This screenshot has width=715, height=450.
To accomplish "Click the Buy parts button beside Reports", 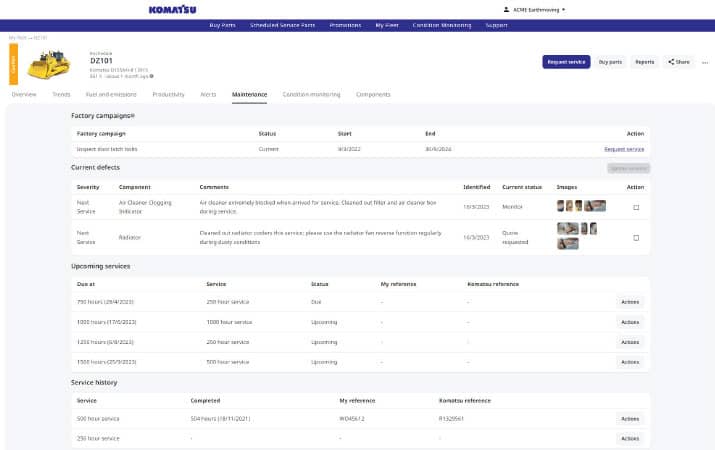I will click(610, 62).
